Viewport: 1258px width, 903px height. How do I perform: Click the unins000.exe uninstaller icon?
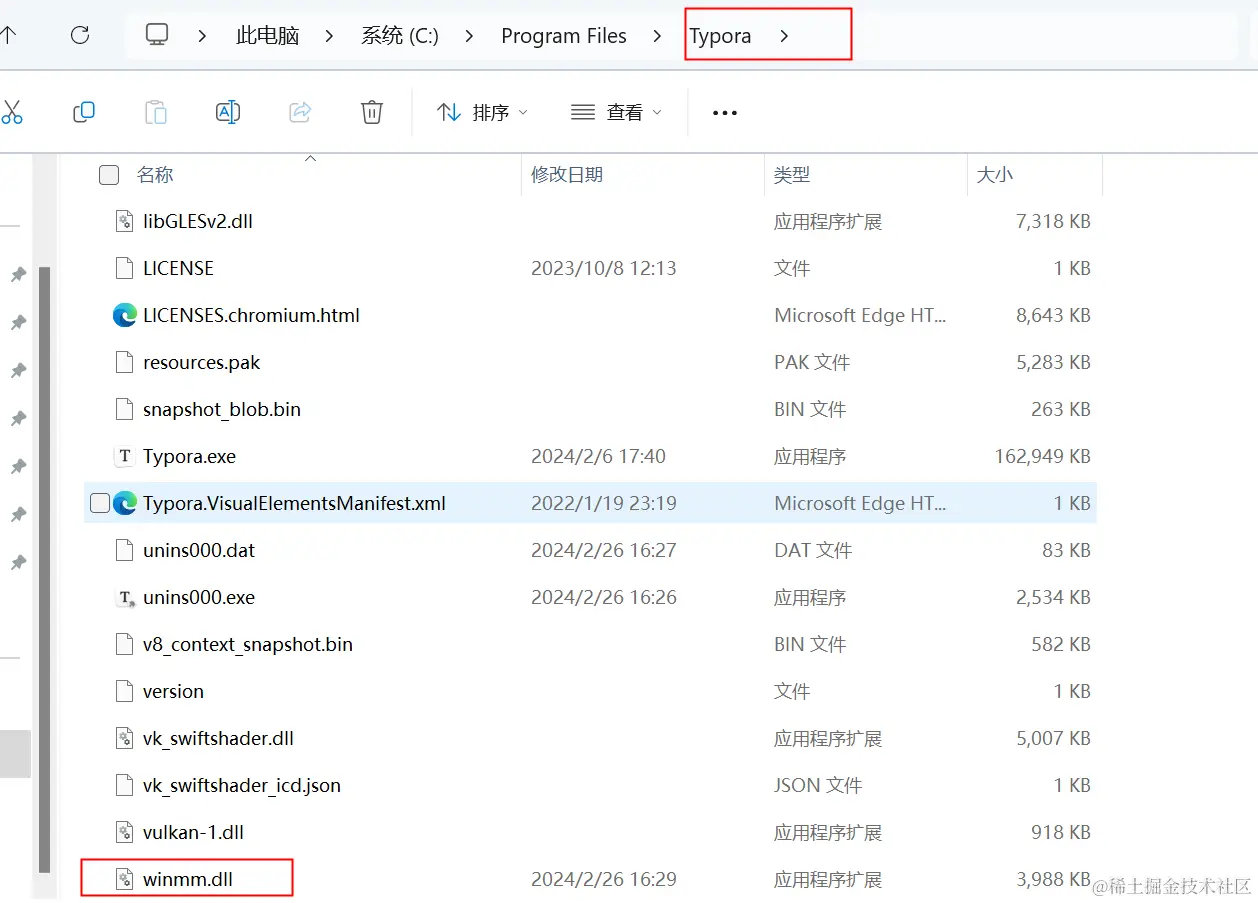125,598
